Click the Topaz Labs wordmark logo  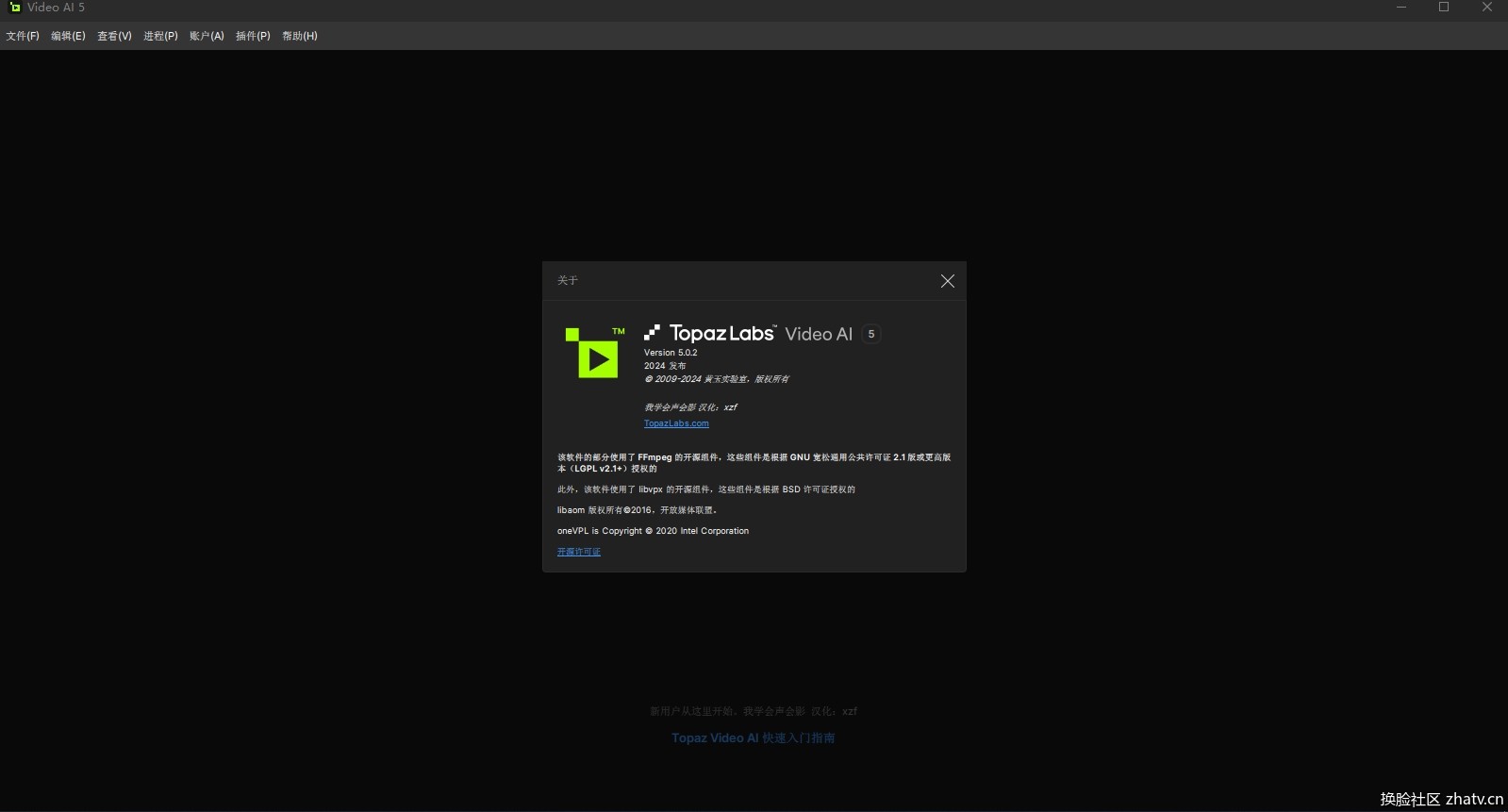coord(710,333)
